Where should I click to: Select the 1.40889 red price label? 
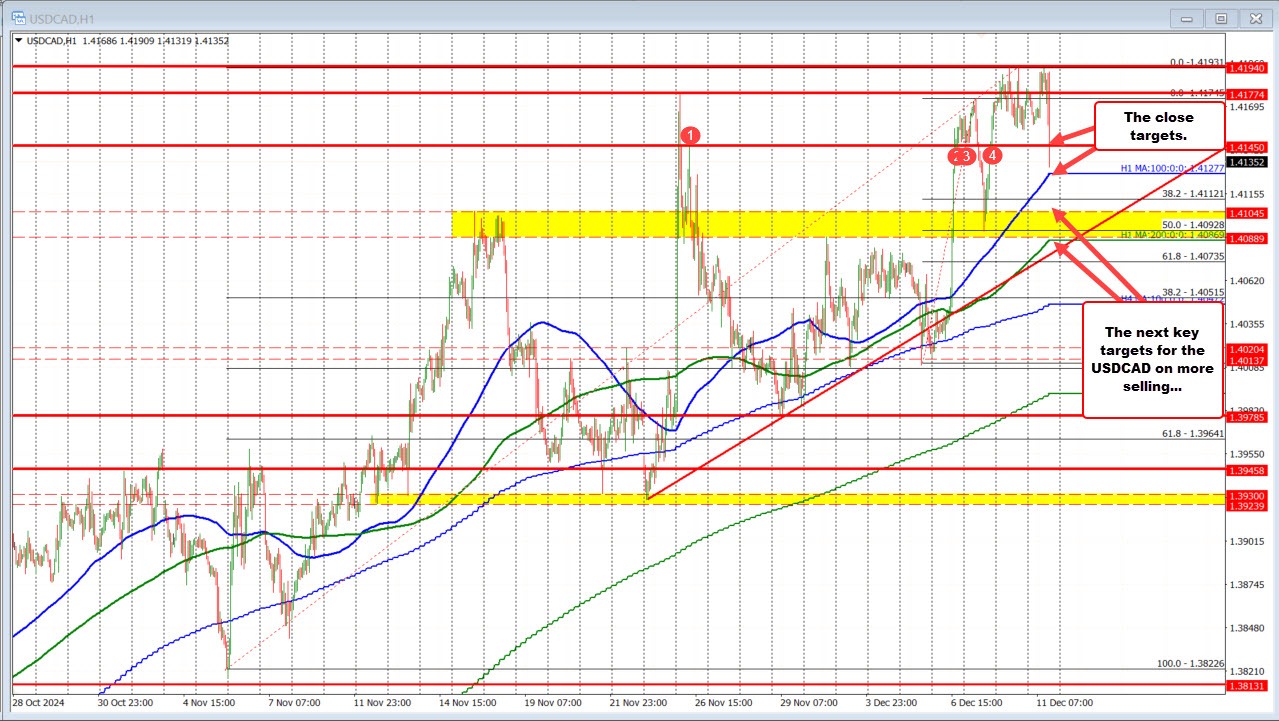point(1249,238)
